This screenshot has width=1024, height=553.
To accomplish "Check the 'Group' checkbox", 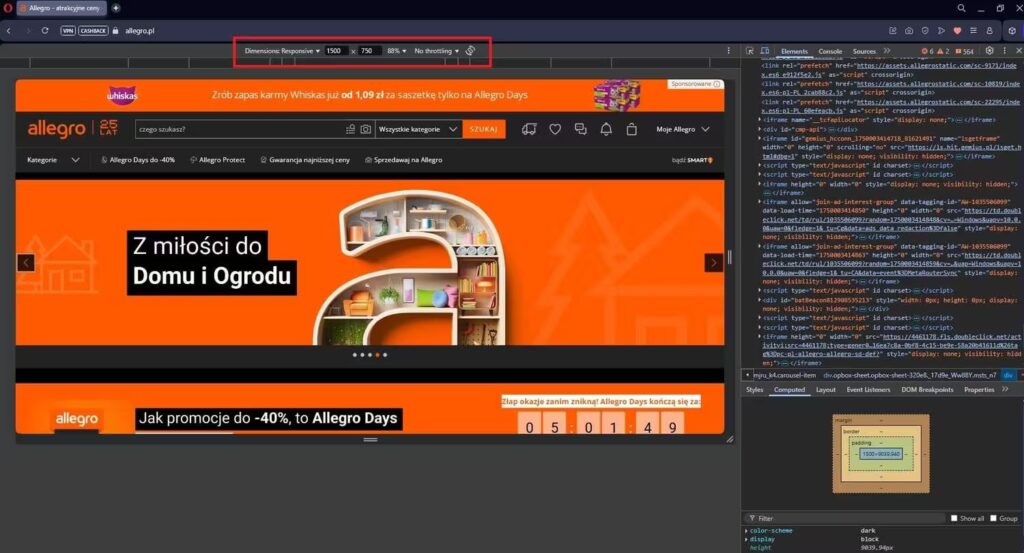I will pyautogui.click(x=993, y=518).
